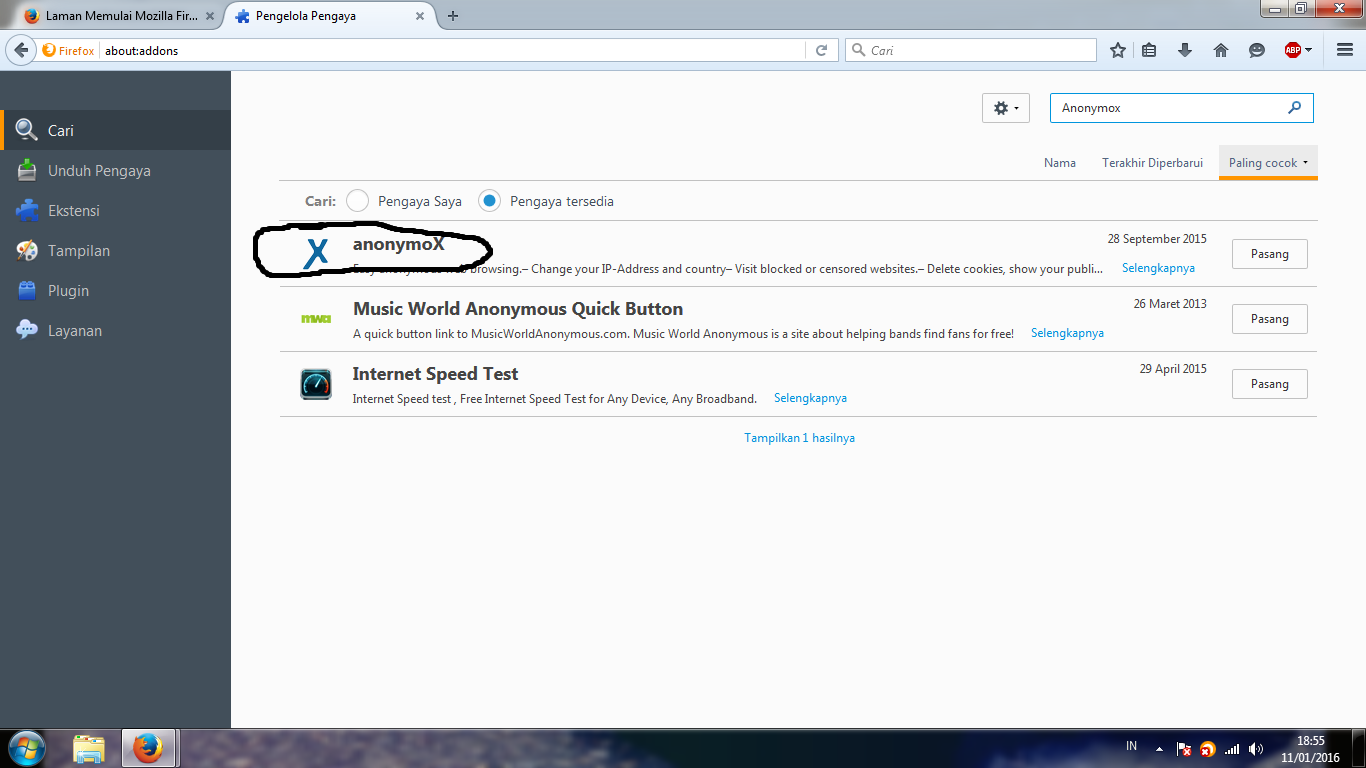Install Internet Speed Test via Pasang

pos(1269,384)
